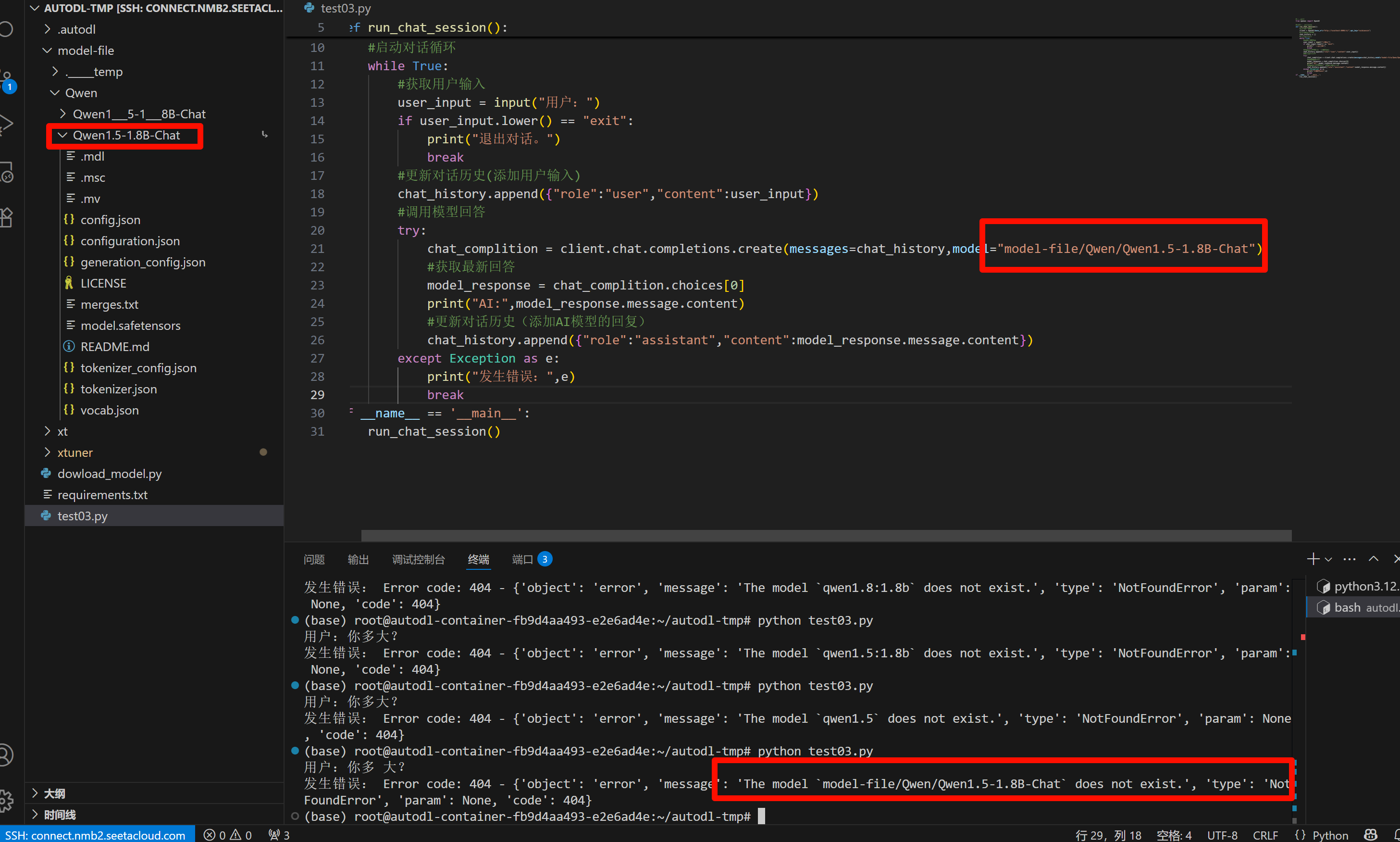Screen dimensions: 1400x842
Task: Click the Python language mode status item
Action: (1330, 835)
